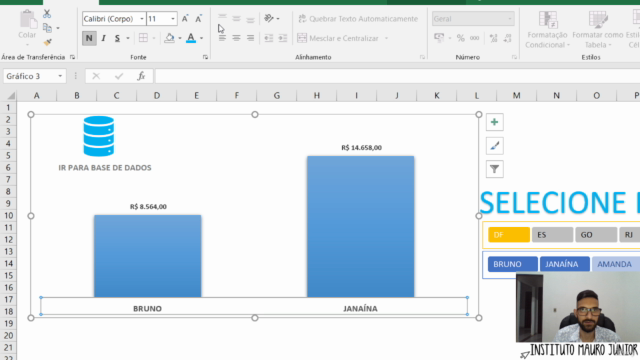Click the confirm checkmark in formula bar
The image size is (640, 360).
coord(119,76)
